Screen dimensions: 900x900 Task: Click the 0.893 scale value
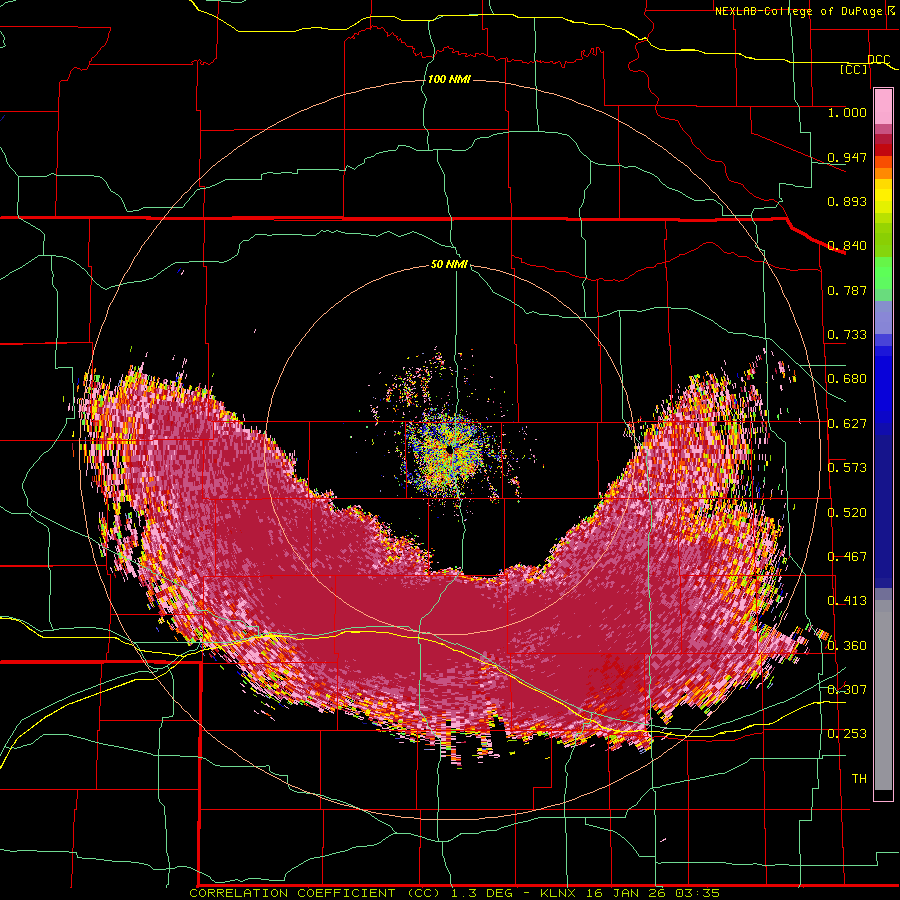pos(847,201)
